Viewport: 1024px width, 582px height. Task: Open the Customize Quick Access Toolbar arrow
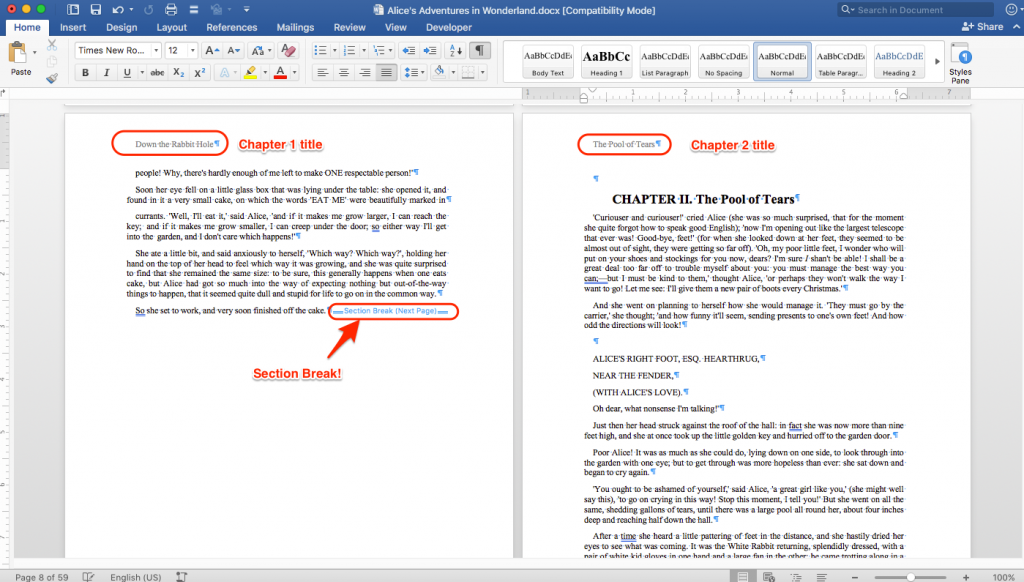[x=246, y=9]
